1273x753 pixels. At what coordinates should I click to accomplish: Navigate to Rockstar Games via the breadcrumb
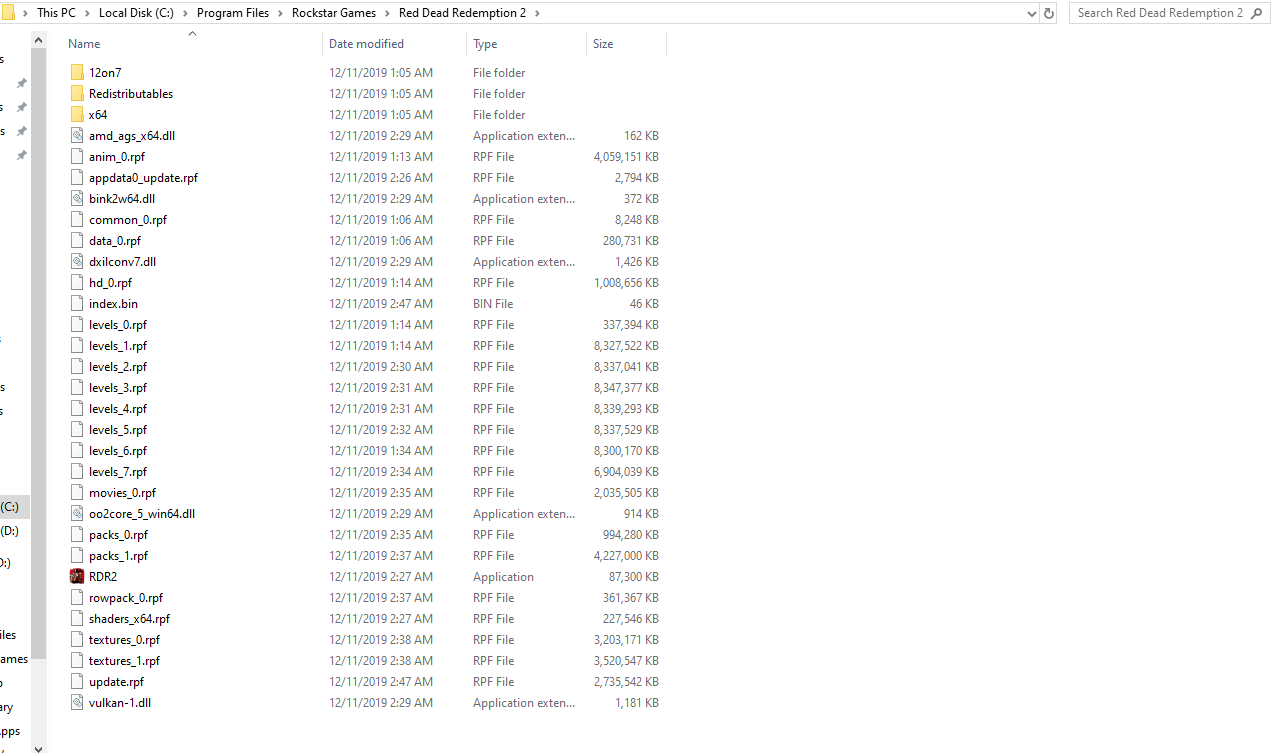334,13
